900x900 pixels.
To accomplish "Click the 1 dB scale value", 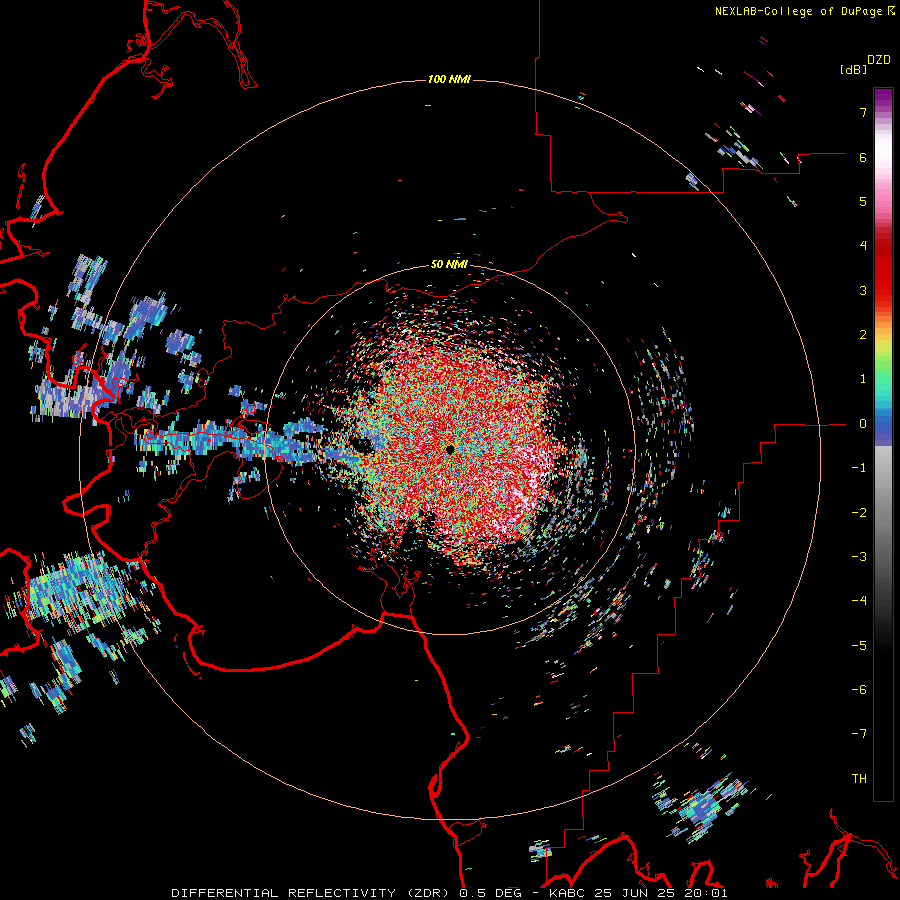I will click(x=863, y=379).
